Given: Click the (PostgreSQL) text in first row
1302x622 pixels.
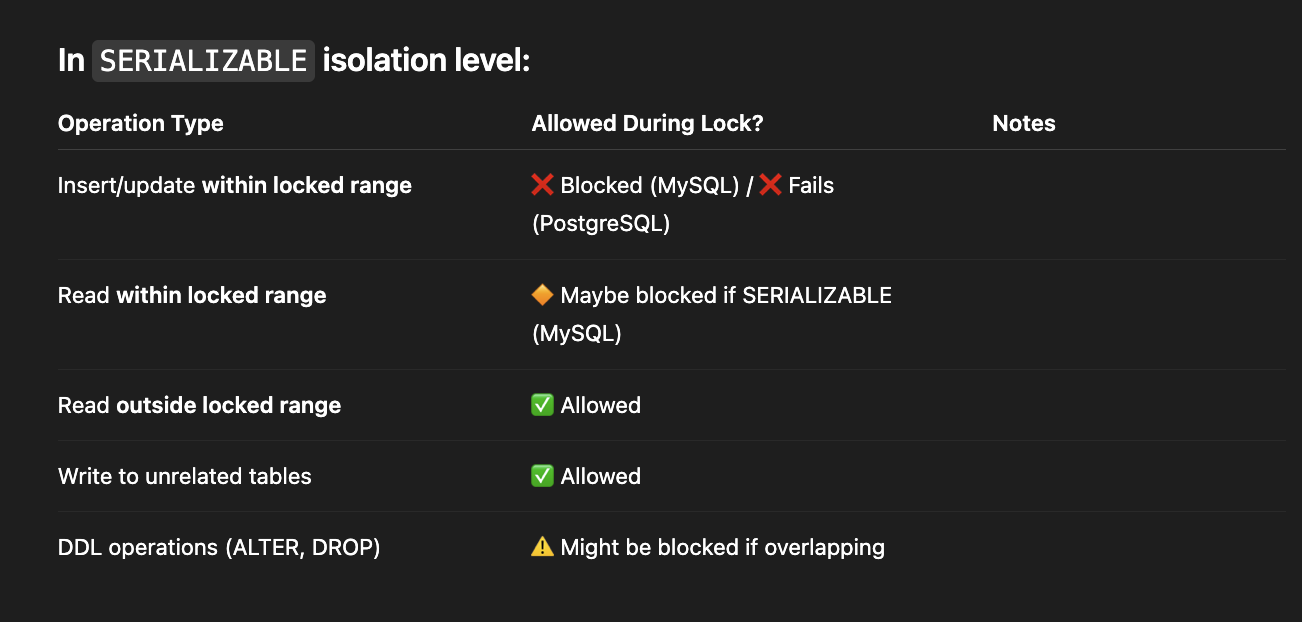Looking at the screenshot, I should click(x=601, y=223).
